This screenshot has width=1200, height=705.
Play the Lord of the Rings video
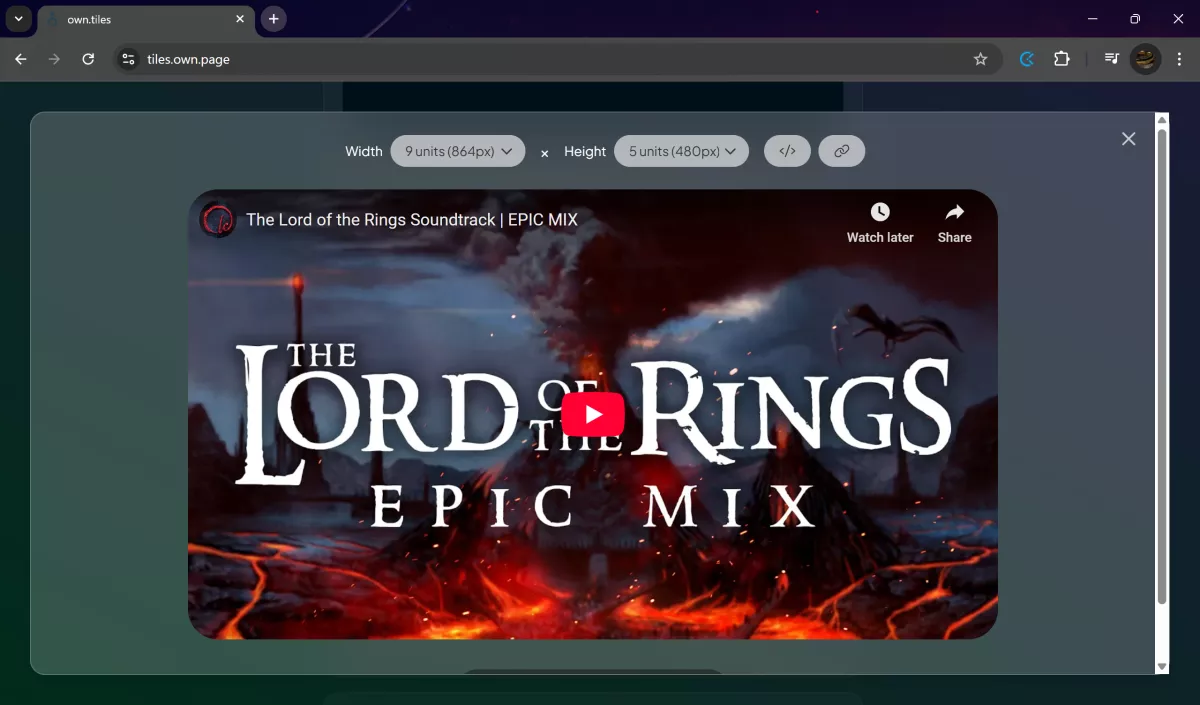pyautogui.click(x=593, y=414)
